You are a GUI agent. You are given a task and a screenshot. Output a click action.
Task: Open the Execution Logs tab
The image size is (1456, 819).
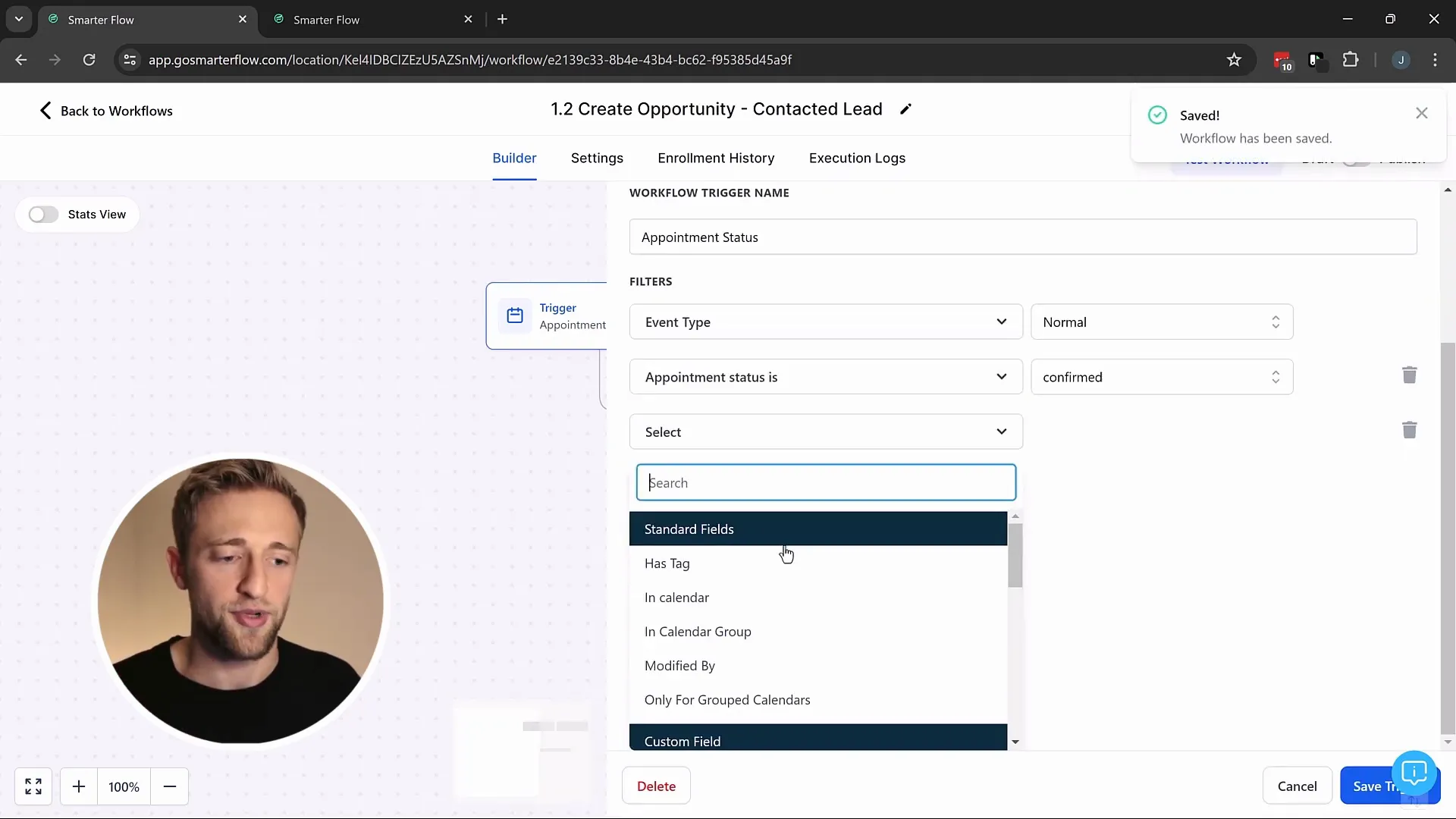(857, 158)
